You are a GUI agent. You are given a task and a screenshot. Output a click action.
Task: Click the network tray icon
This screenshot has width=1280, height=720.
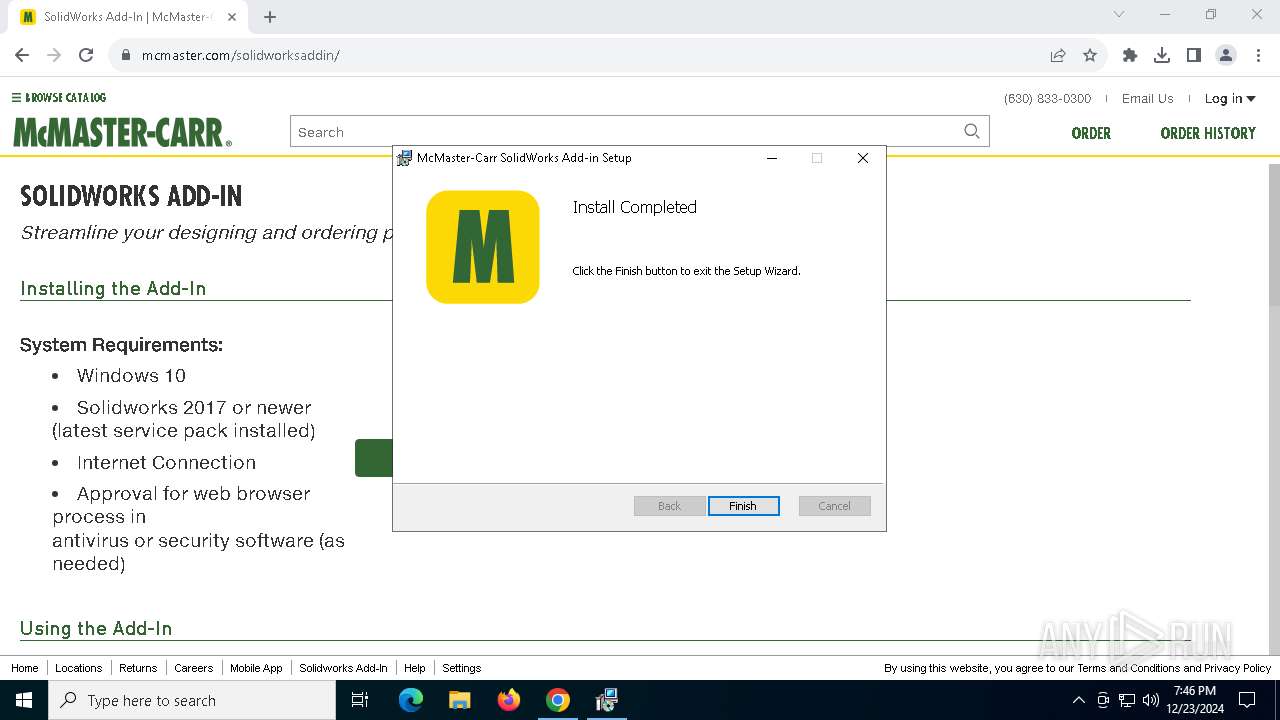tap(1127, 700)
